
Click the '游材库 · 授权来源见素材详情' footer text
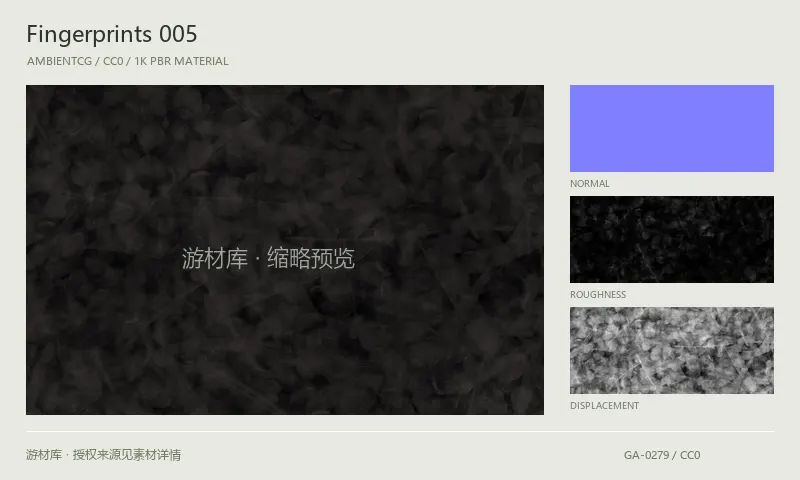[x=104, y=454]
